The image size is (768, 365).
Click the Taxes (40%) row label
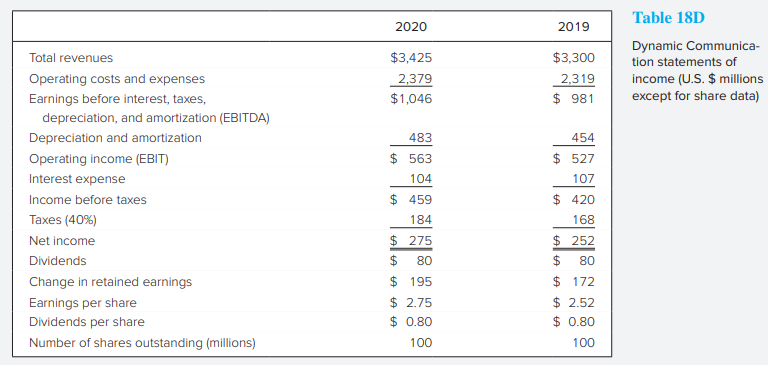pyautogui.click(x=63, y=220)
